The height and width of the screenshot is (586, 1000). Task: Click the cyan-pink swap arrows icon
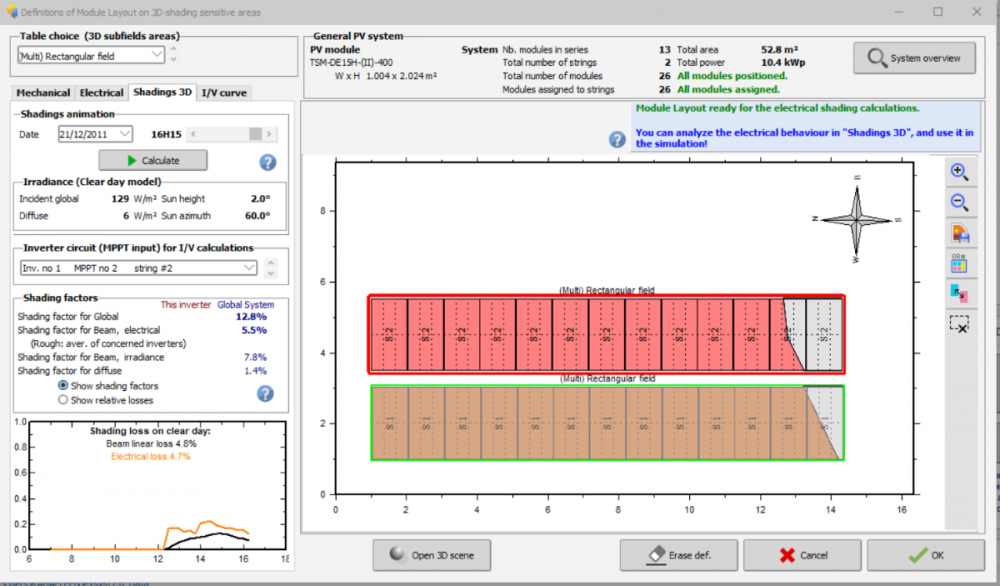tap(959, 293)
